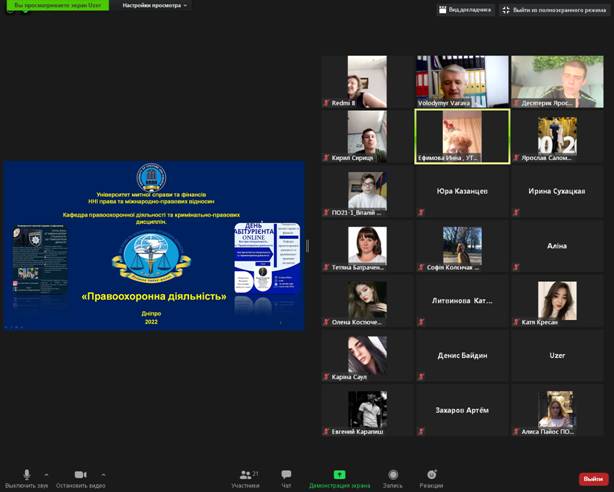Select the Redmi 8 video tile

point(367,81)
